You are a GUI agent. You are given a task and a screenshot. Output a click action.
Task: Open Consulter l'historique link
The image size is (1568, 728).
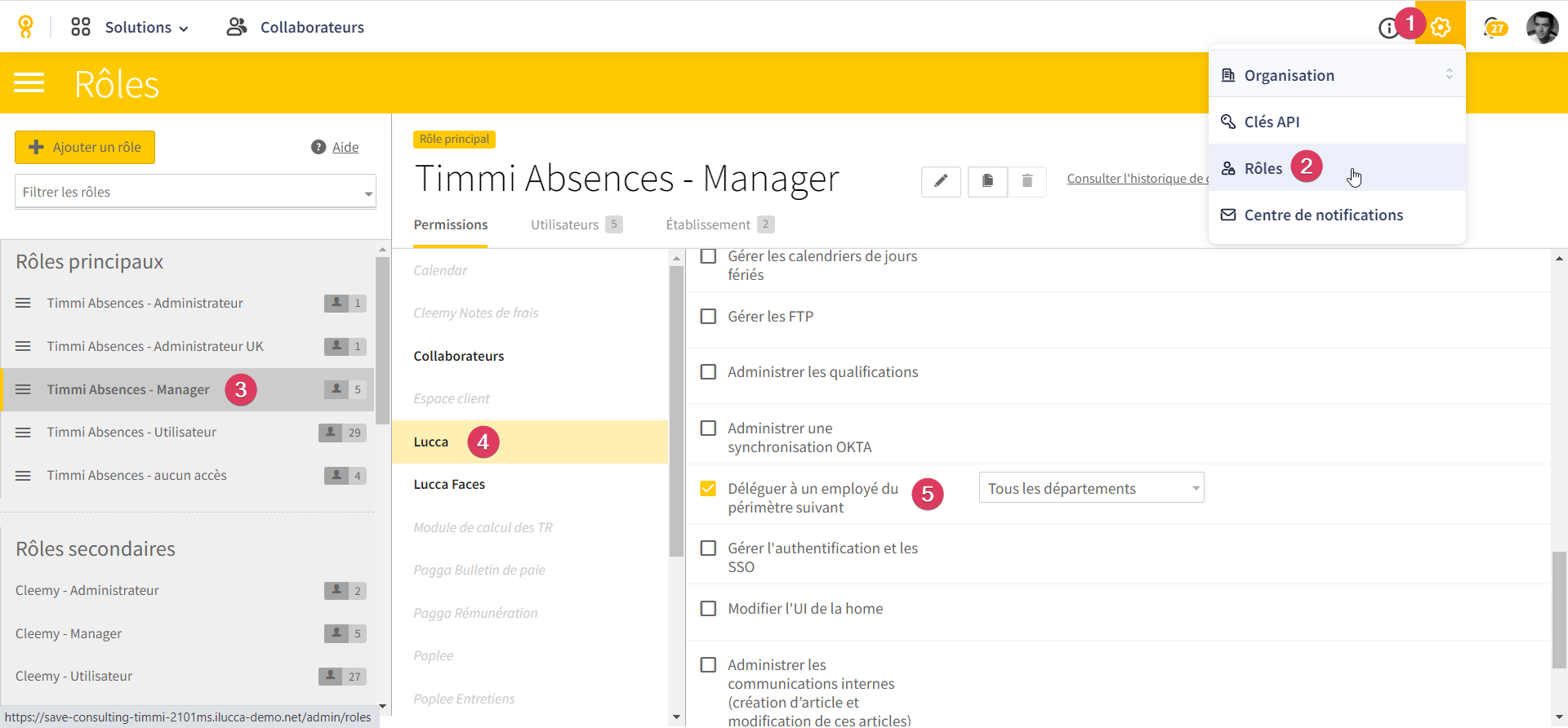(1138, 178)
